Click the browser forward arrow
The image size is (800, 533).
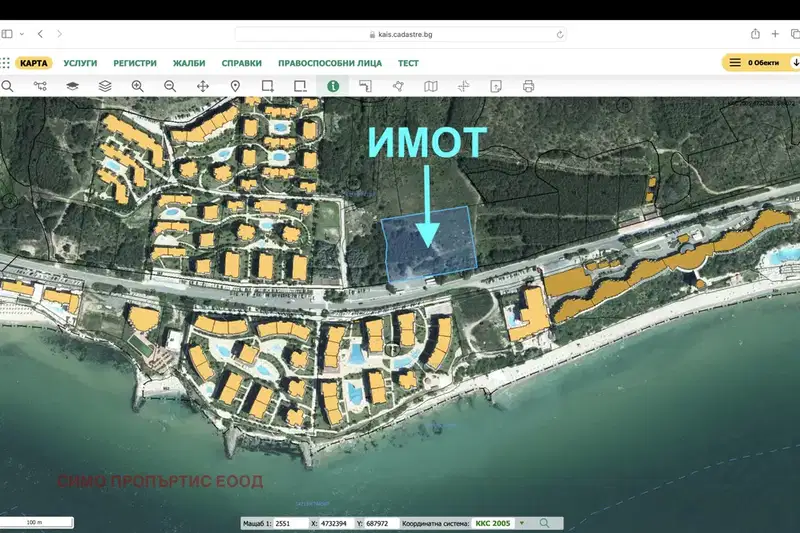tap(60, 34)
